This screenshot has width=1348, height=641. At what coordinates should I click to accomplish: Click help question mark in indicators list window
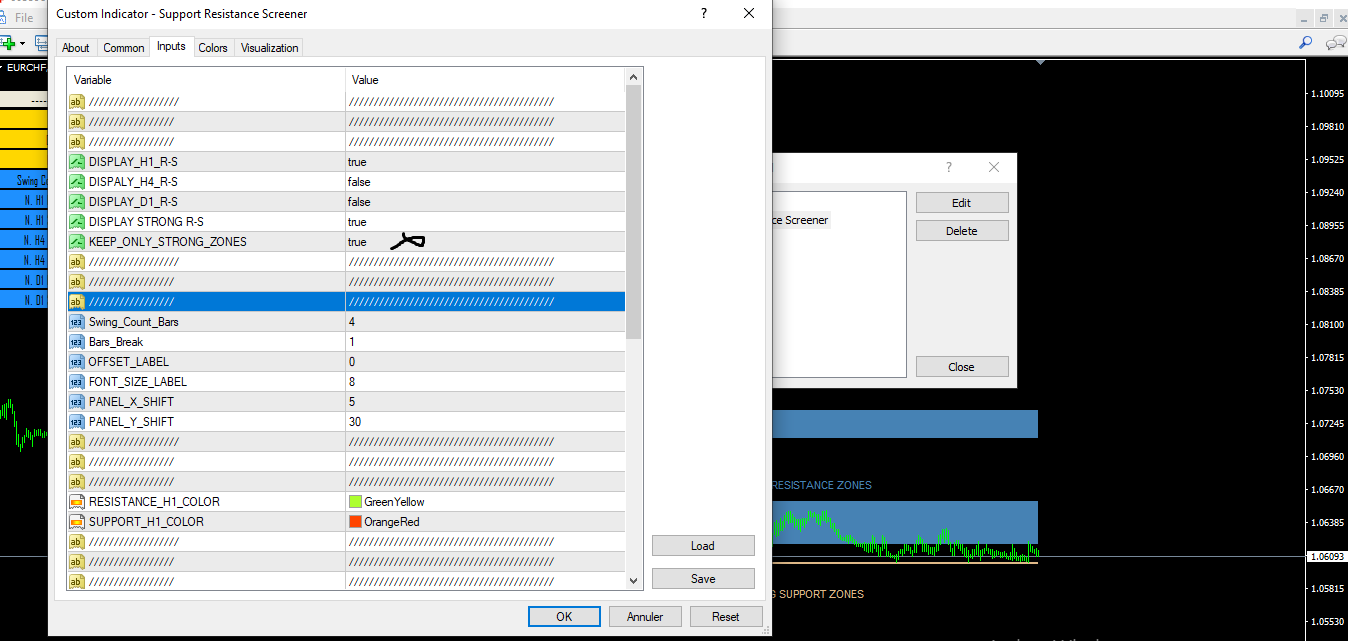pos(949,168)
